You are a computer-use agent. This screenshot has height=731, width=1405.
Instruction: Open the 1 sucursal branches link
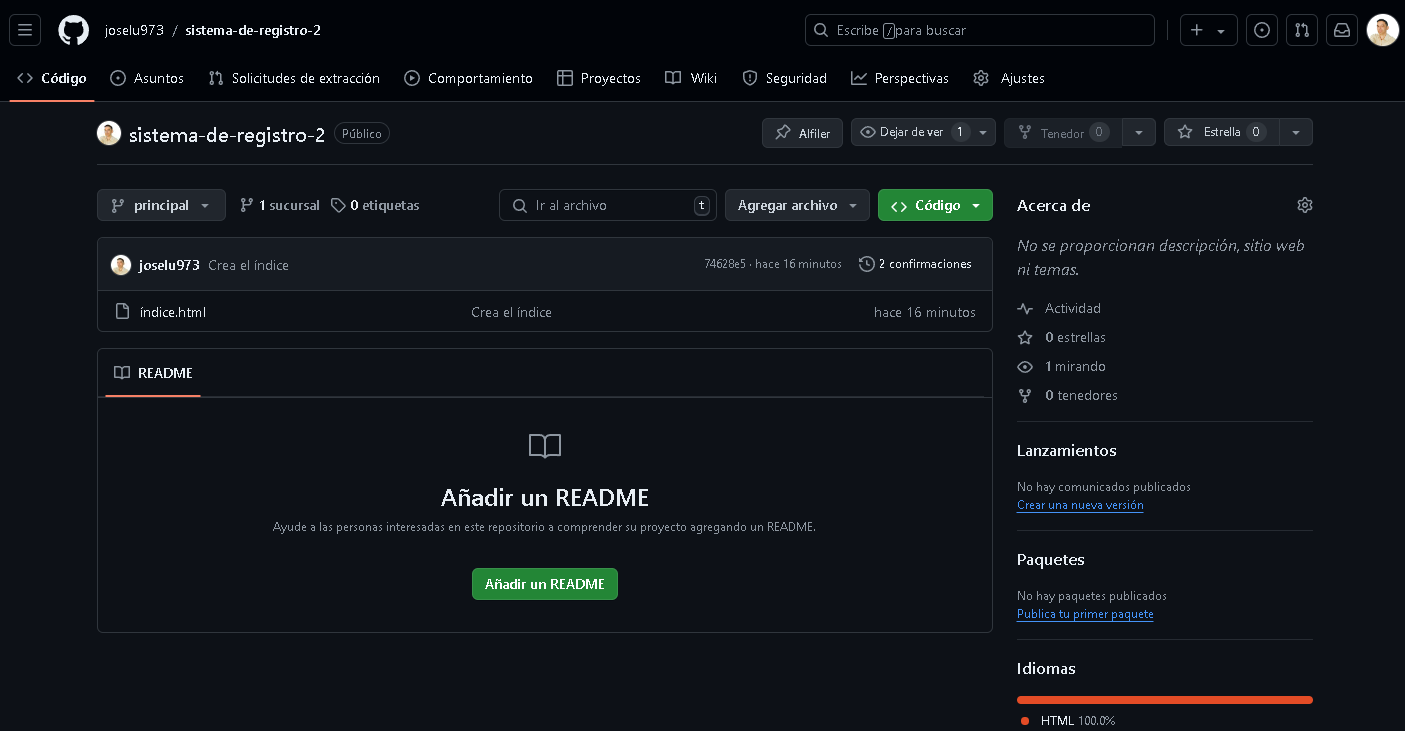coord(280,205)
